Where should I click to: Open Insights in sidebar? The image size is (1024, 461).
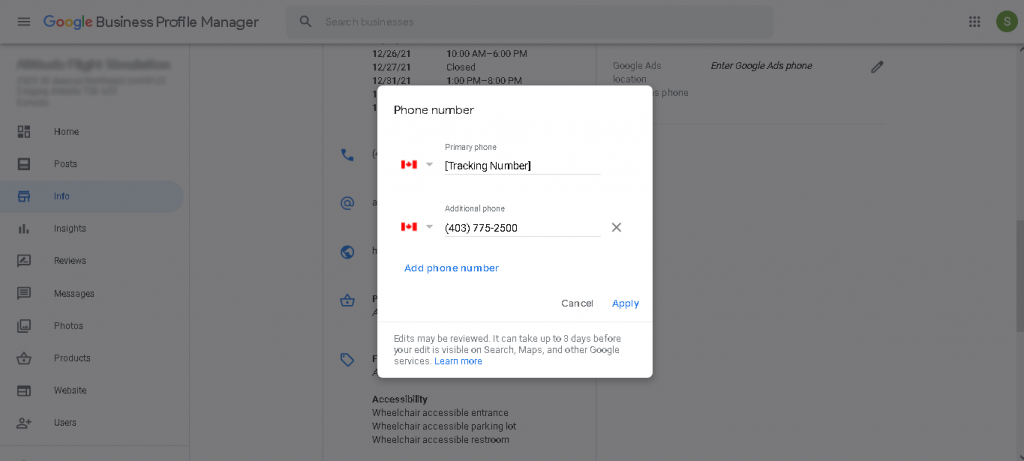70,229
